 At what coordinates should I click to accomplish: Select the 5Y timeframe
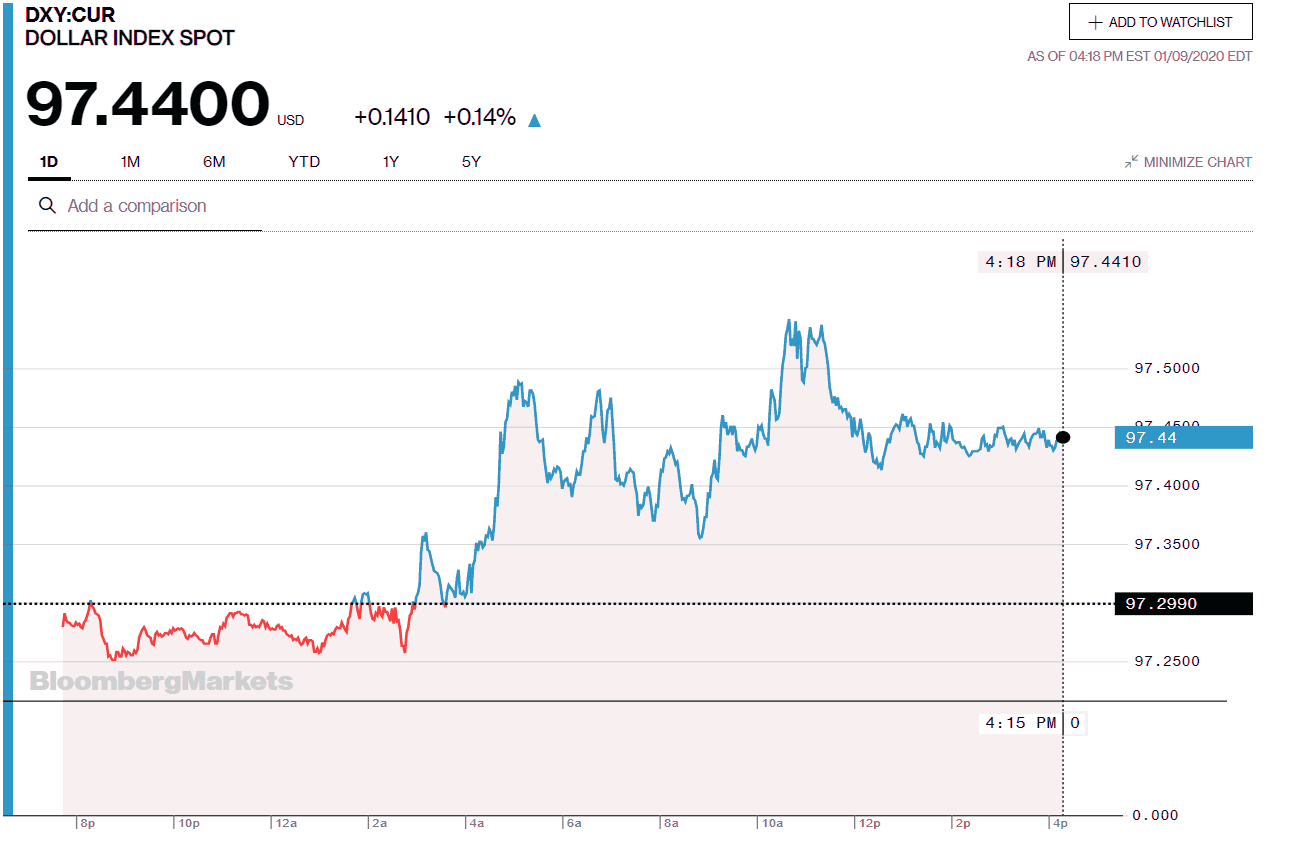[x=470, y=161]
